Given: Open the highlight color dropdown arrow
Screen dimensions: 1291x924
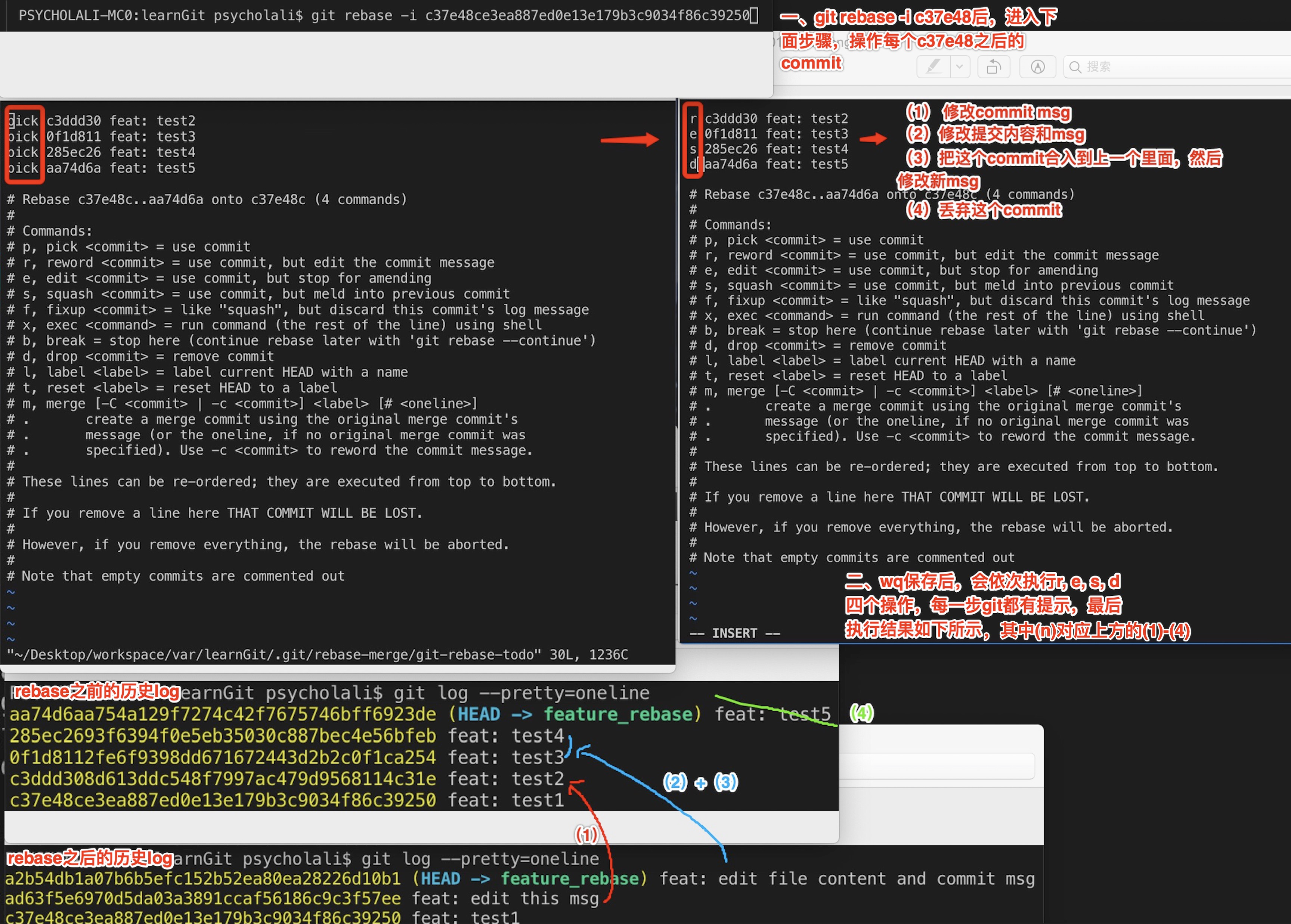Looking at the screenshot, I should pyautogui.click(x=959, y=66).
